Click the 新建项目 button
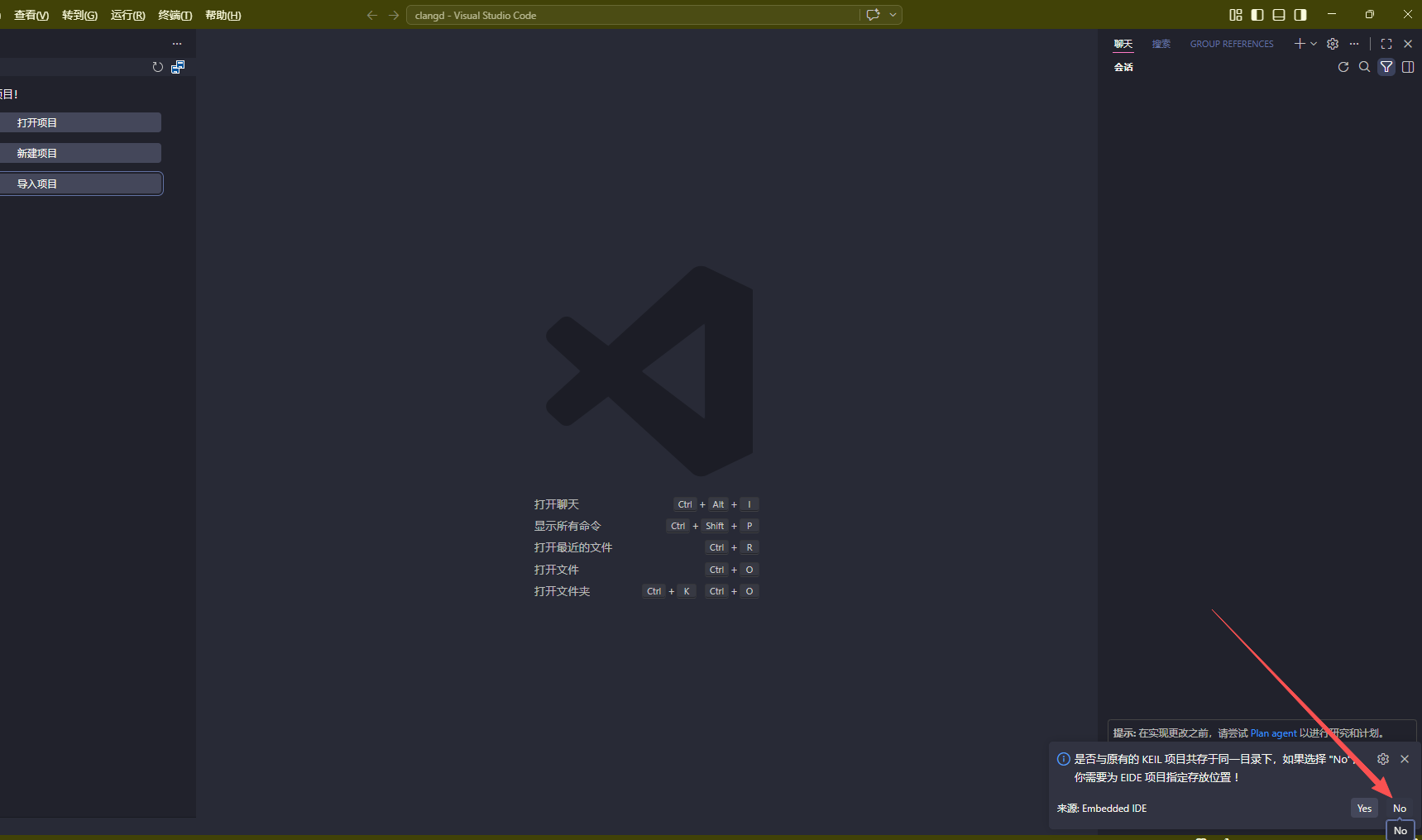This screenshot has width=1422, height=840. 80,153
